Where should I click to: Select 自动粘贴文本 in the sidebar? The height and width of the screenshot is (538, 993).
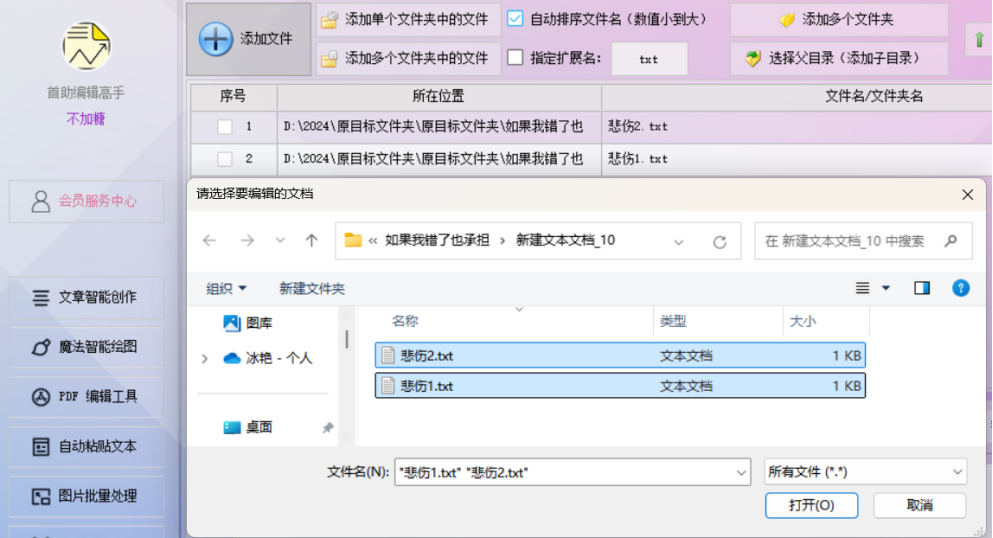pos(86,447)
